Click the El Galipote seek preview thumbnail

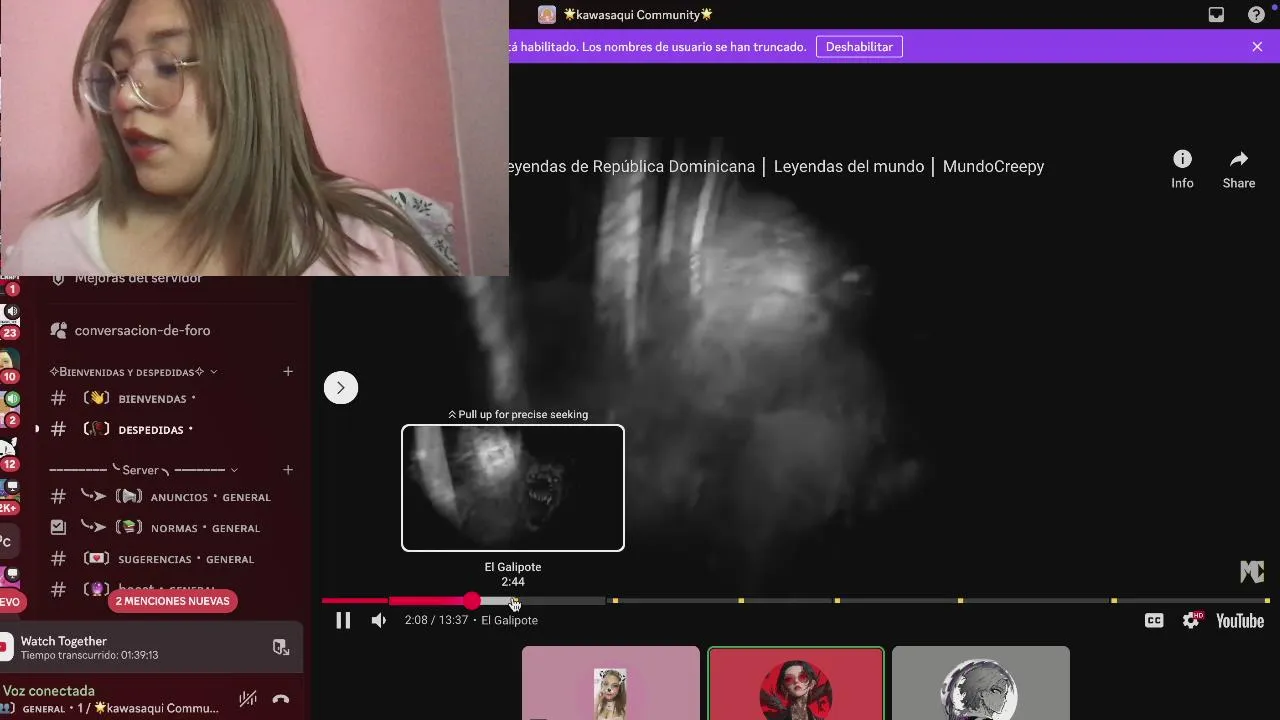pyautogui.click(x=513, y=488)
